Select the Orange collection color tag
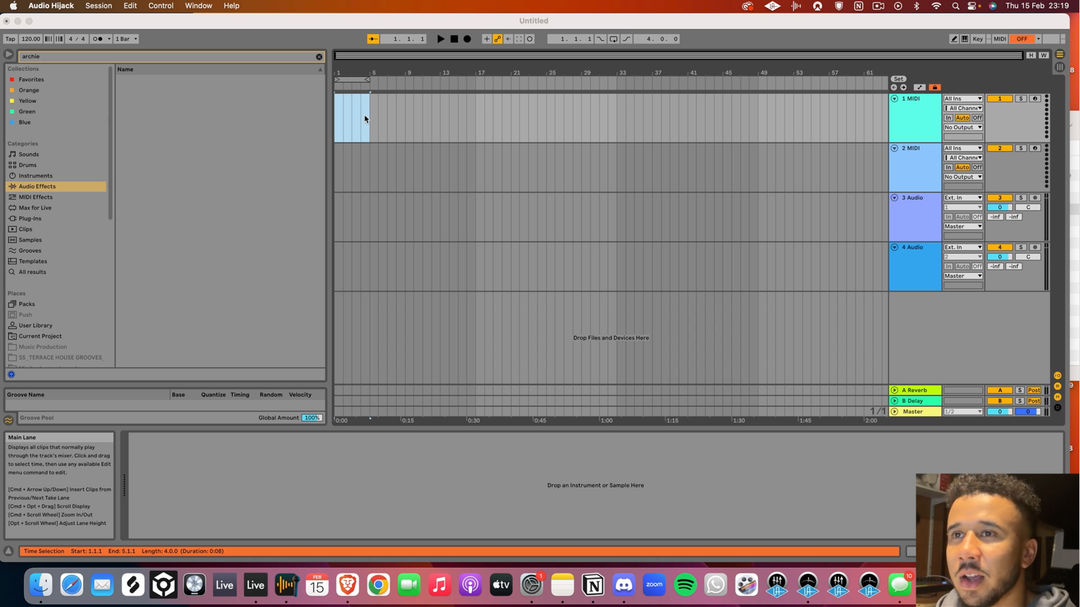Viewport: 1080px width, 607px height. (28, 90)
